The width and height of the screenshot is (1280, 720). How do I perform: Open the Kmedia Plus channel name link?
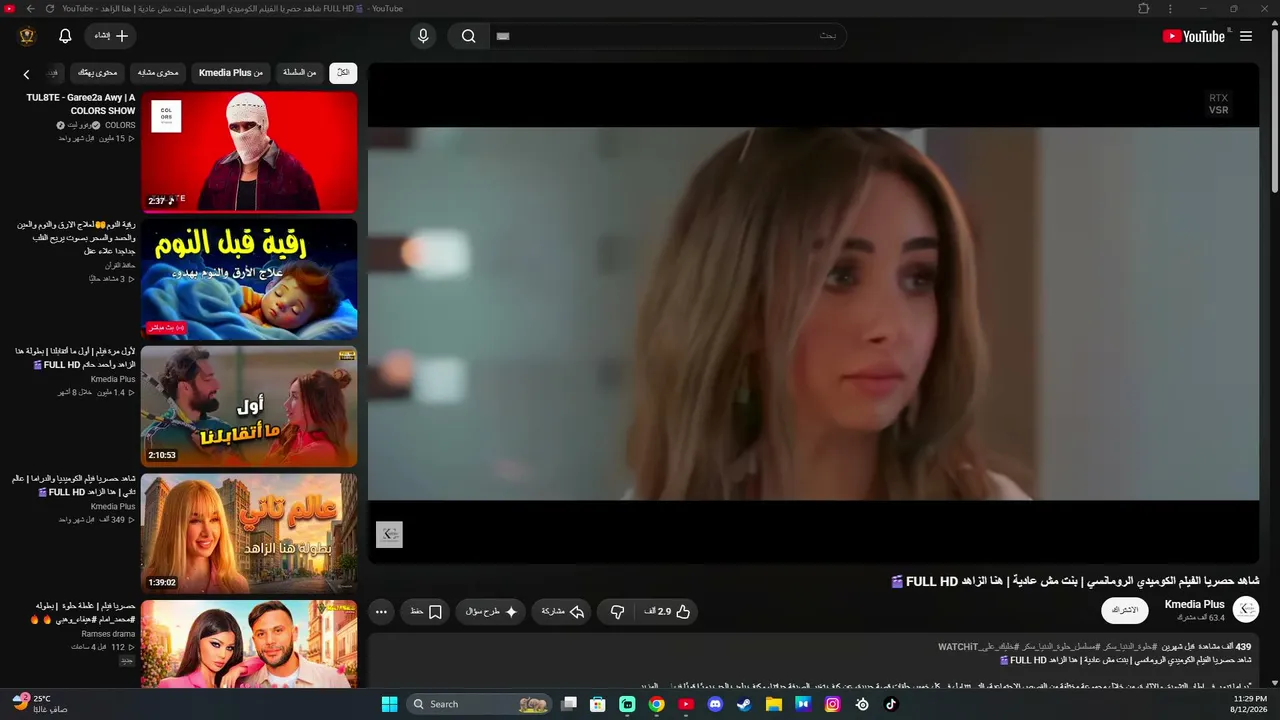1195,605
